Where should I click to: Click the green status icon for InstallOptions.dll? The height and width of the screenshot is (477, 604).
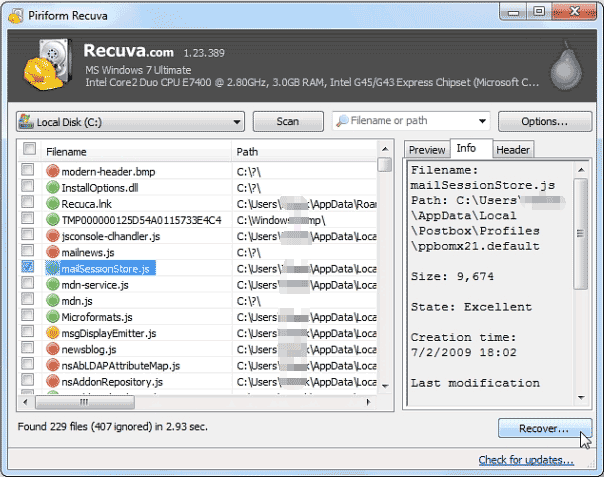coord(52,187)
